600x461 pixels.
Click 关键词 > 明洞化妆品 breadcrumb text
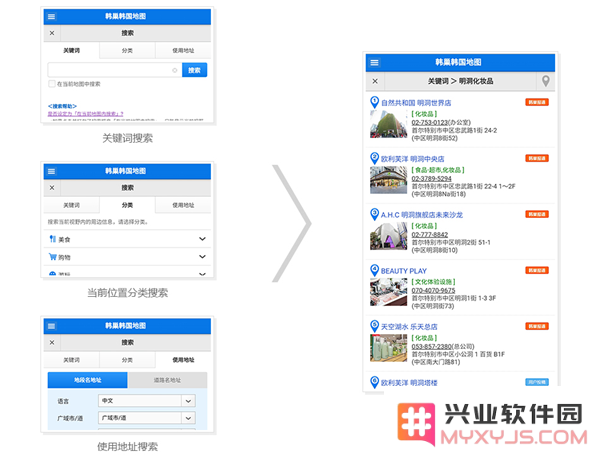click(460, 81)
